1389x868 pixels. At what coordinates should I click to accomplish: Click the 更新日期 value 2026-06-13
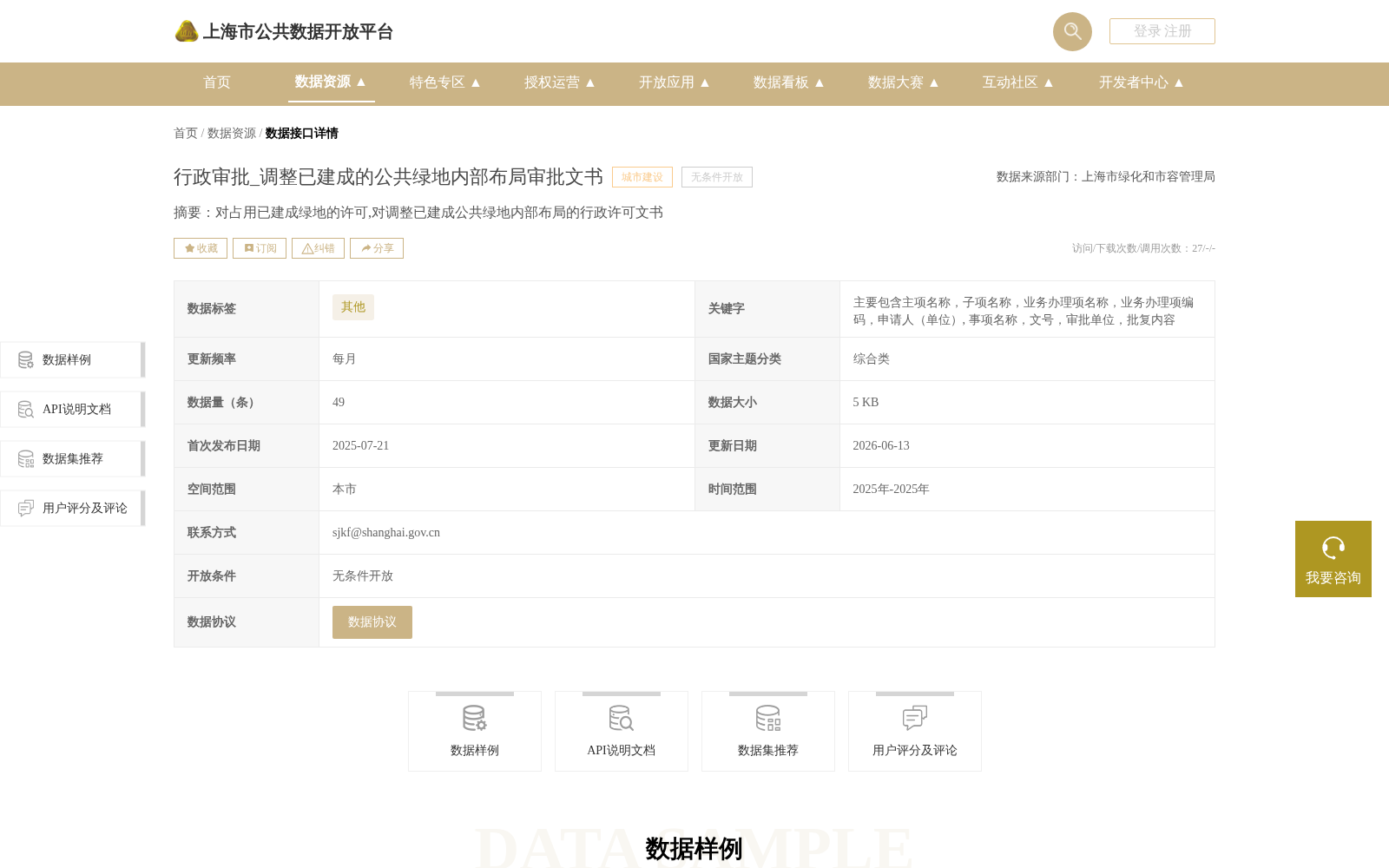[x=881, y=446]
